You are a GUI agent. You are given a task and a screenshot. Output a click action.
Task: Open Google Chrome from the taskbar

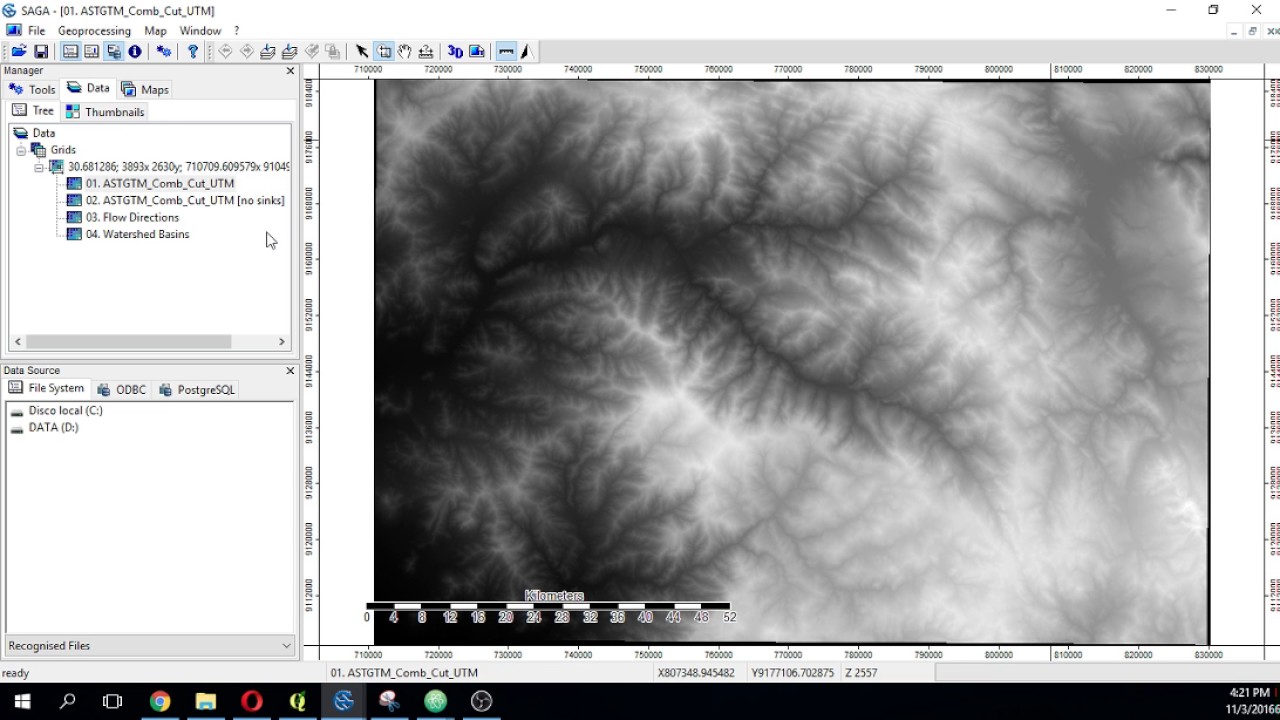[160, 701]
